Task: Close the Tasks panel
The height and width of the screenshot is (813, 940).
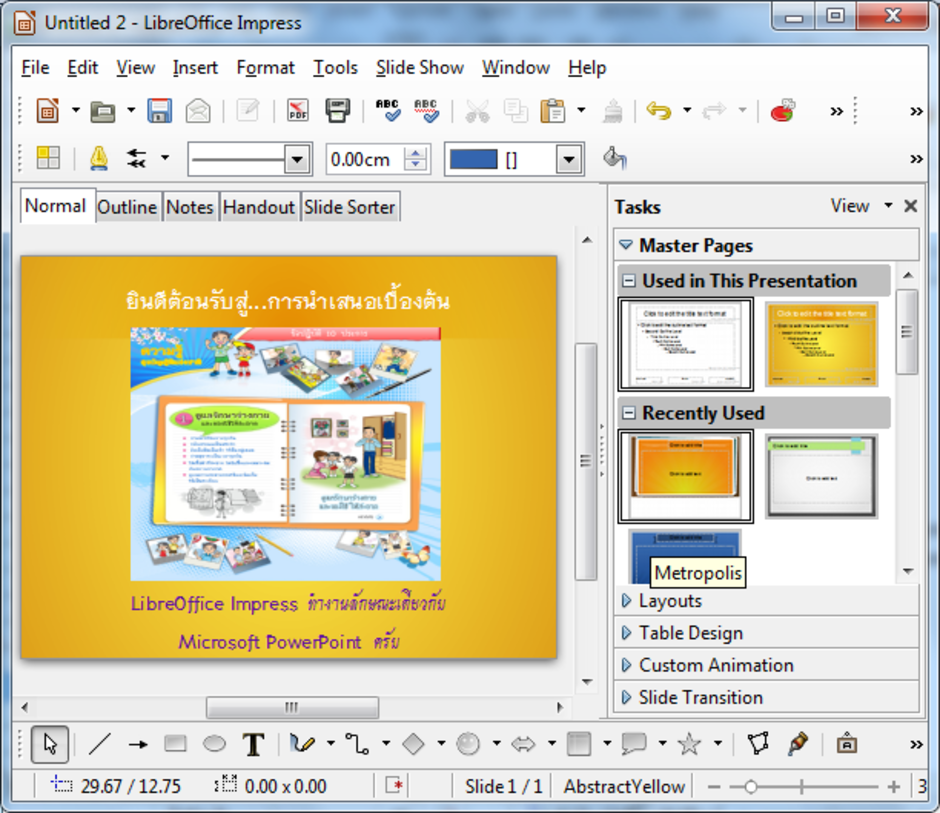Action: pyautogui.click(x=911, y=206)
